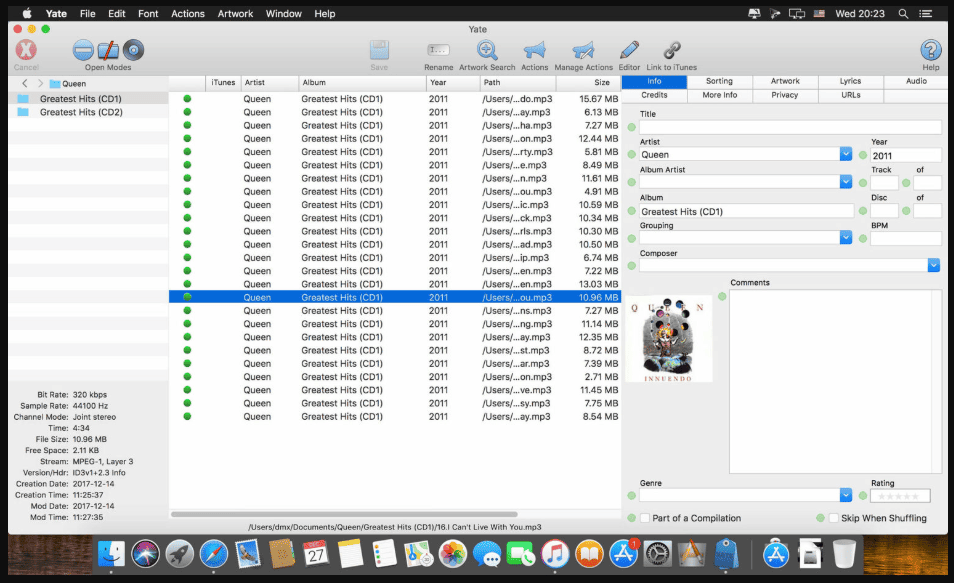954x583 pixels.
Task: Toggle the green indicator beside Year
Action: 863,155
